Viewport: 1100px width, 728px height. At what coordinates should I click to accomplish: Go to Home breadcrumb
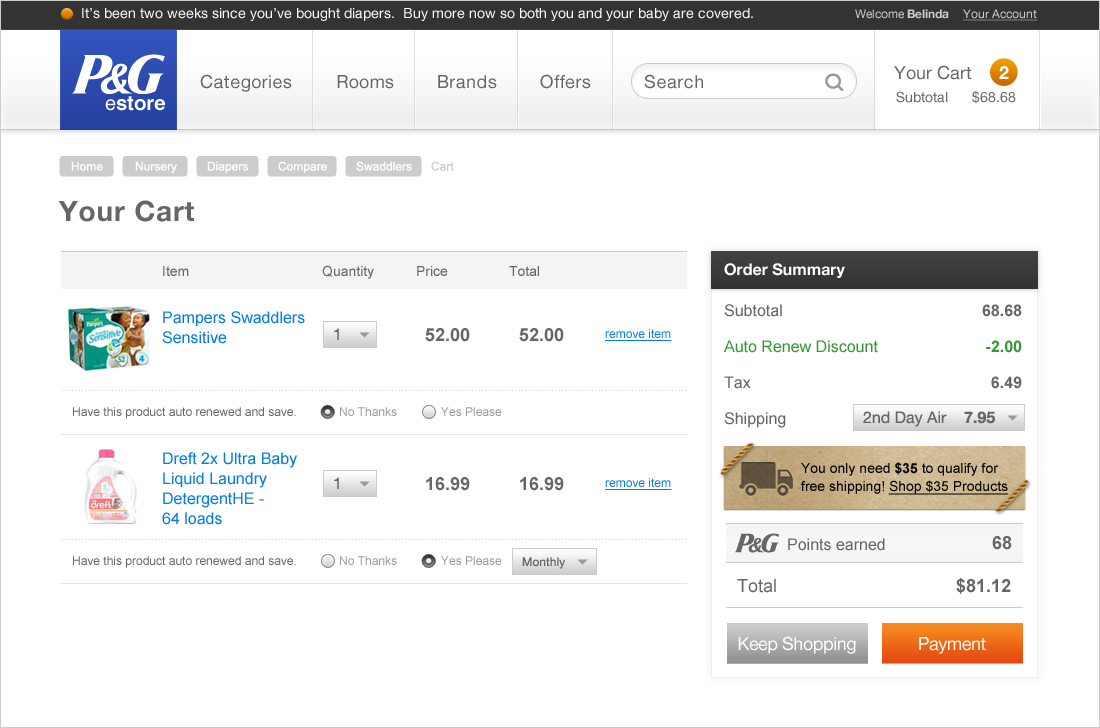[x=86, y=166]
